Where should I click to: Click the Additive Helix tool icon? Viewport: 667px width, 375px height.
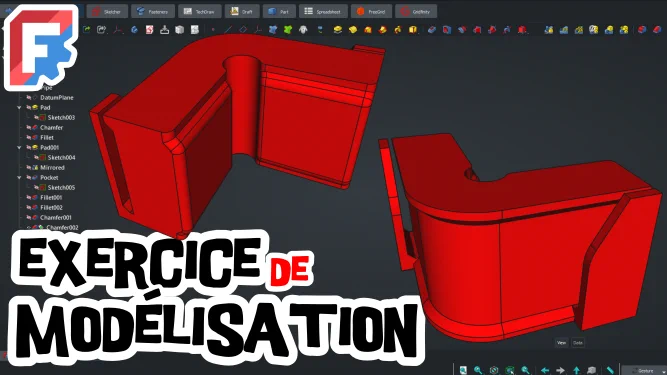[x=398, y=30]
